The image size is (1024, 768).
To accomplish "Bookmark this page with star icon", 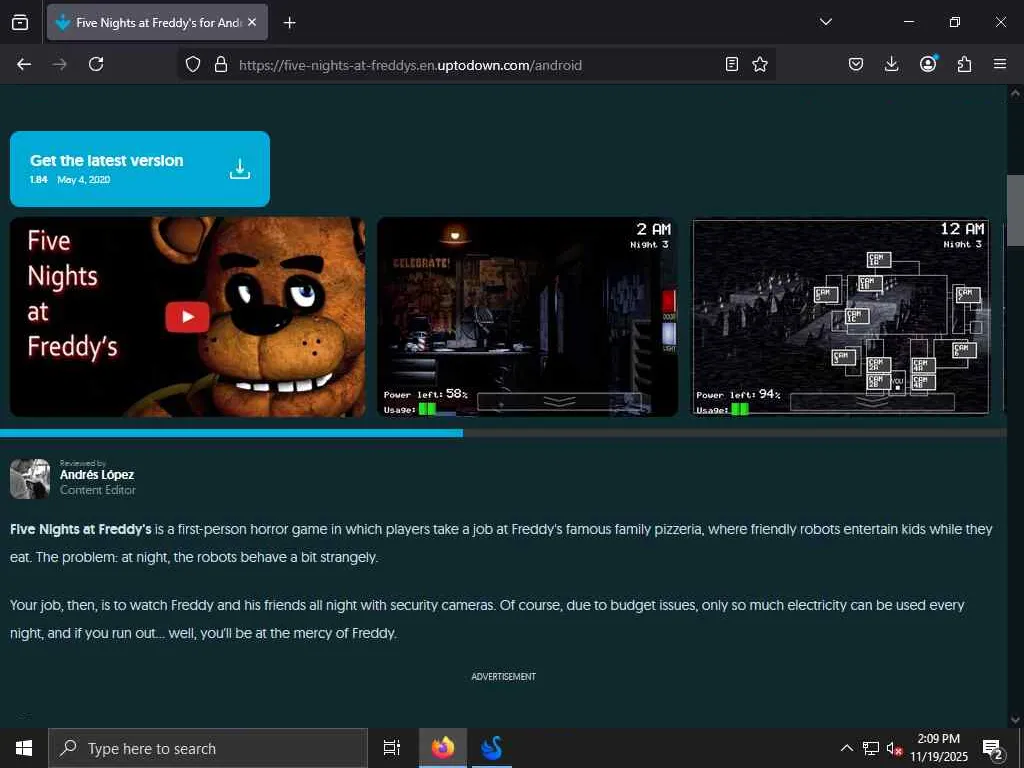I will [x=760, y=64].
